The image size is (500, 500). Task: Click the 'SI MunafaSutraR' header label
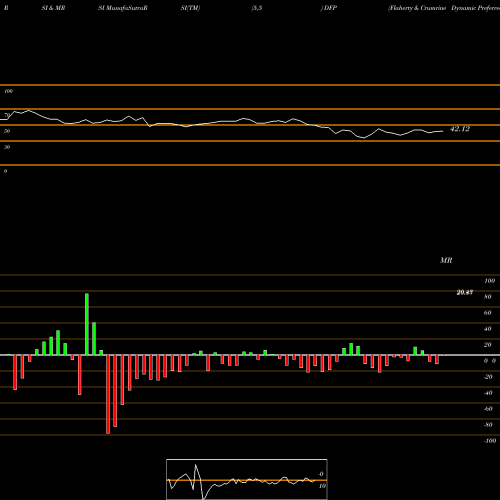point(123,8)
